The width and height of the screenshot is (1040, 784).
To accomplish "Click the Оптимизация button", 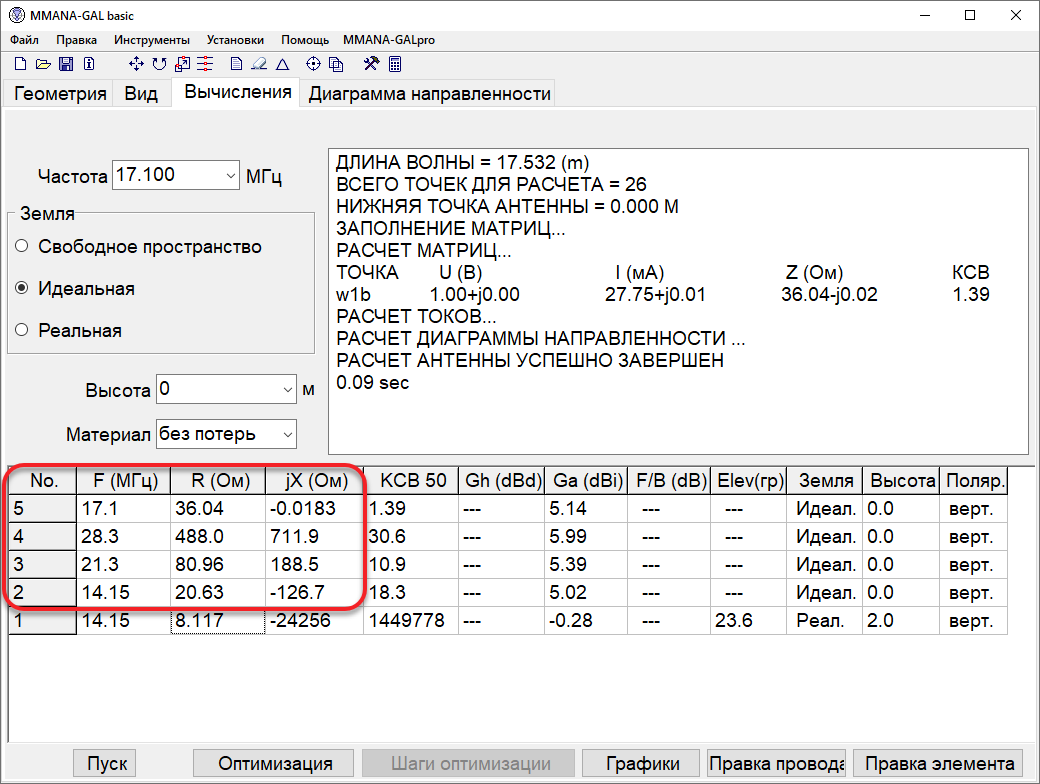I will 275,763.
